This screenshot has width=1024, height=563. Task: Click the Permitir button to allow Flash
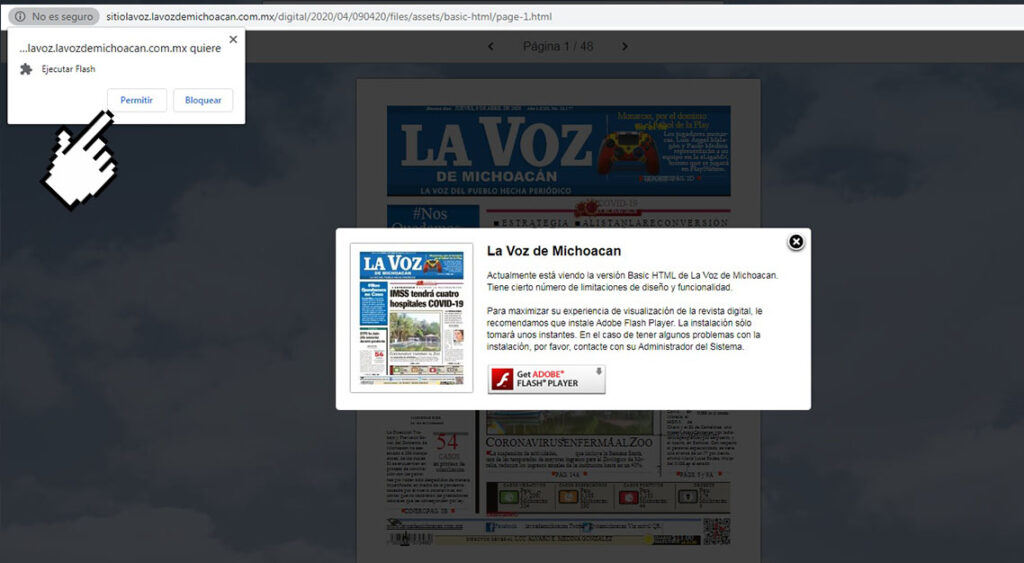(x=136, y=100)
